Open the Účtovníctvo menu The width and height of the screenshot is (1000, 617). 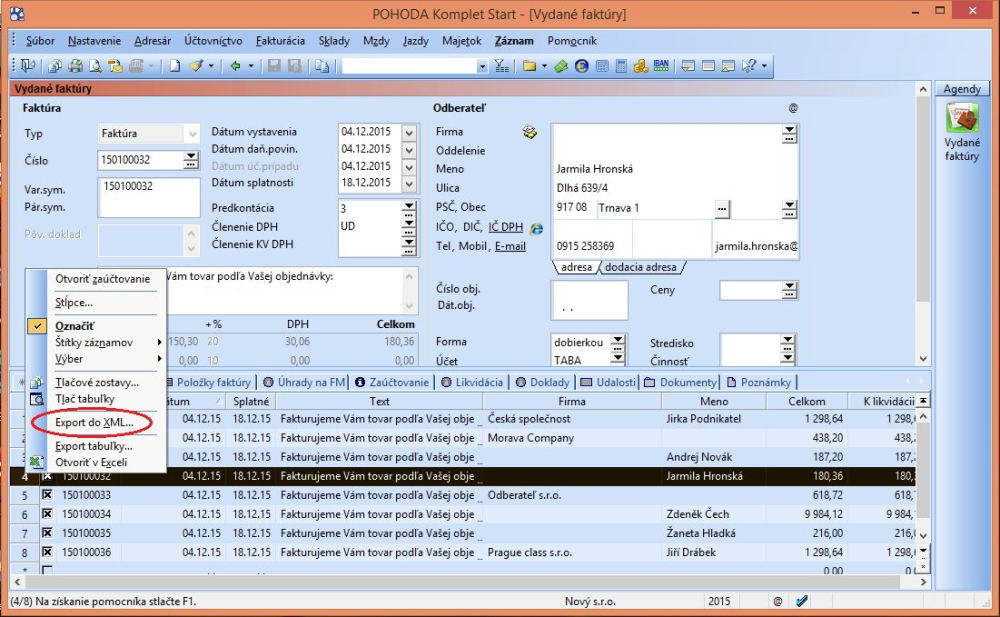[213, 41]
